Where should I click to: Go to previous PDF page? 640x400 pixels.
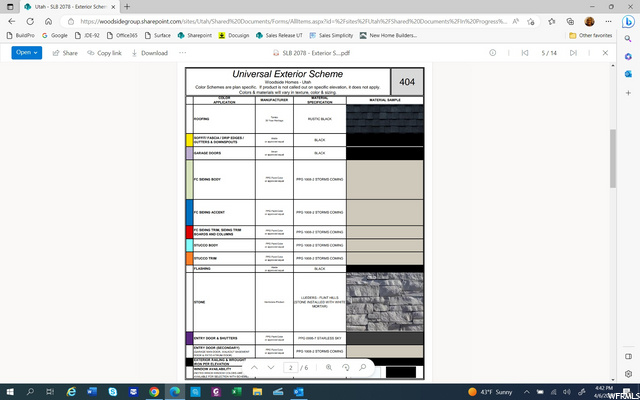coord(255,368)
